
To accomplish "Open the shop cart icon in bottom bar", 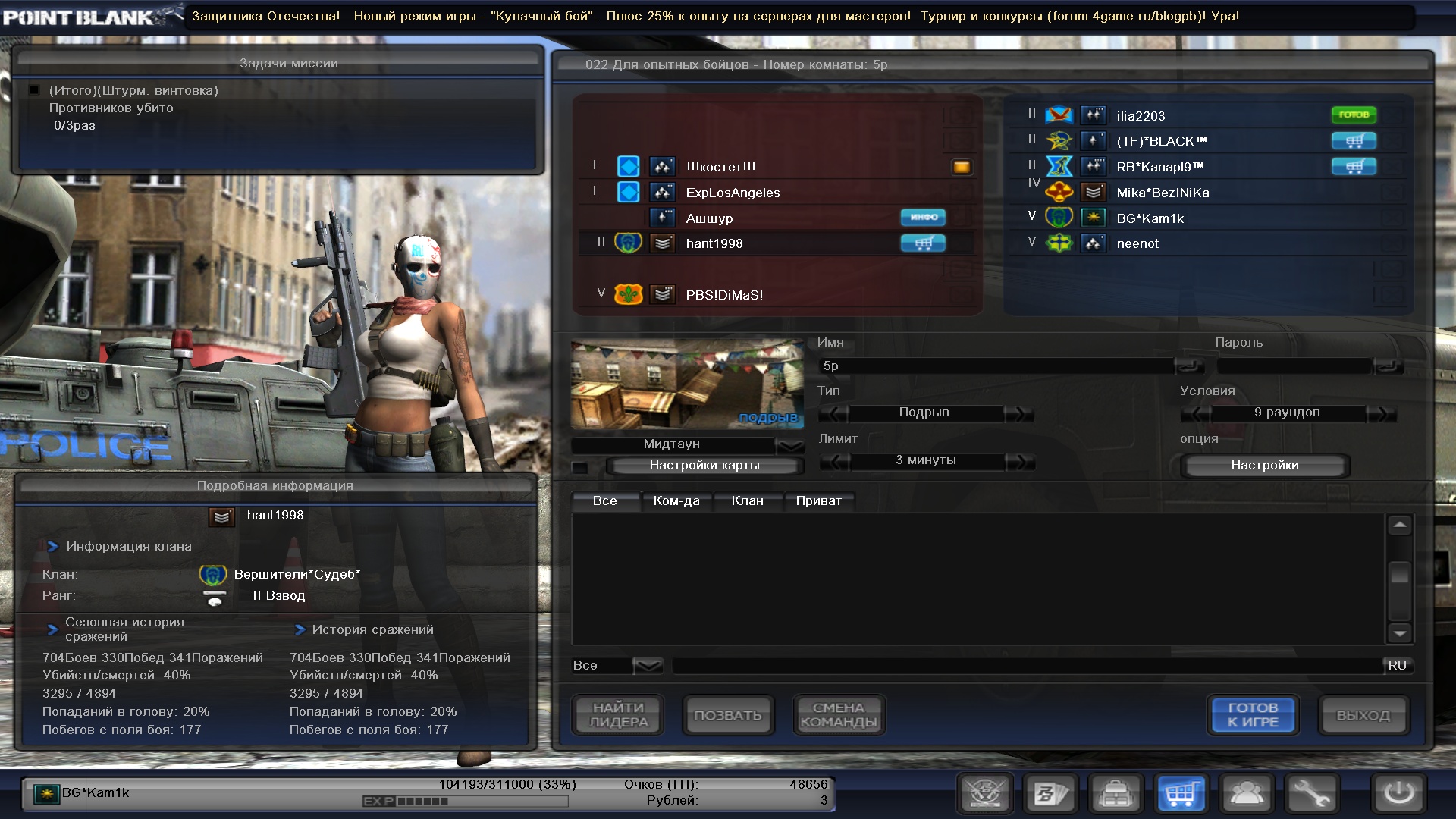I will point(1181,794).
